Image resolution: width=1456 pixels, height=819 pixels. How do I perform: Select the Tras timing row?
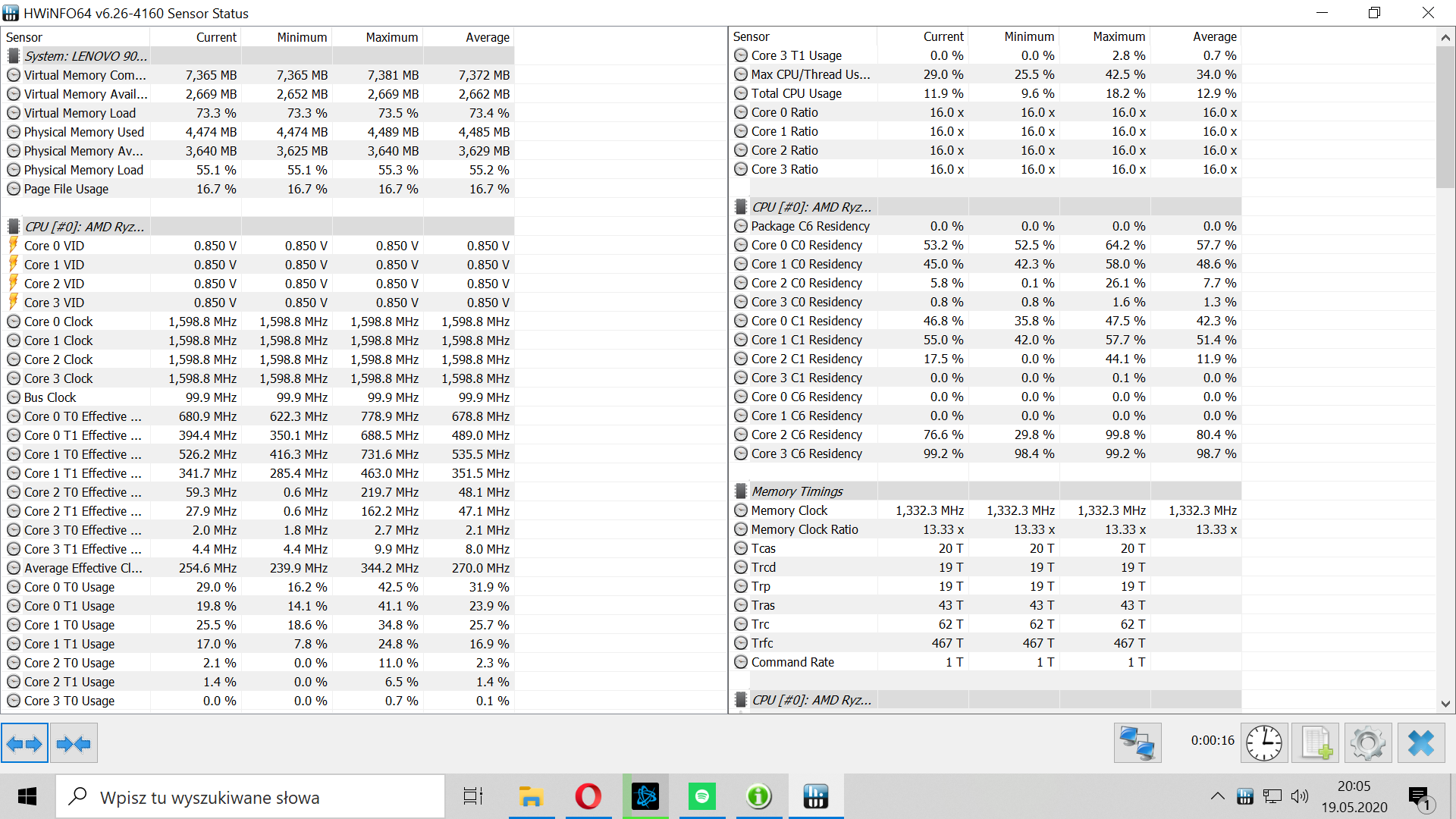[x=986, y=605]
